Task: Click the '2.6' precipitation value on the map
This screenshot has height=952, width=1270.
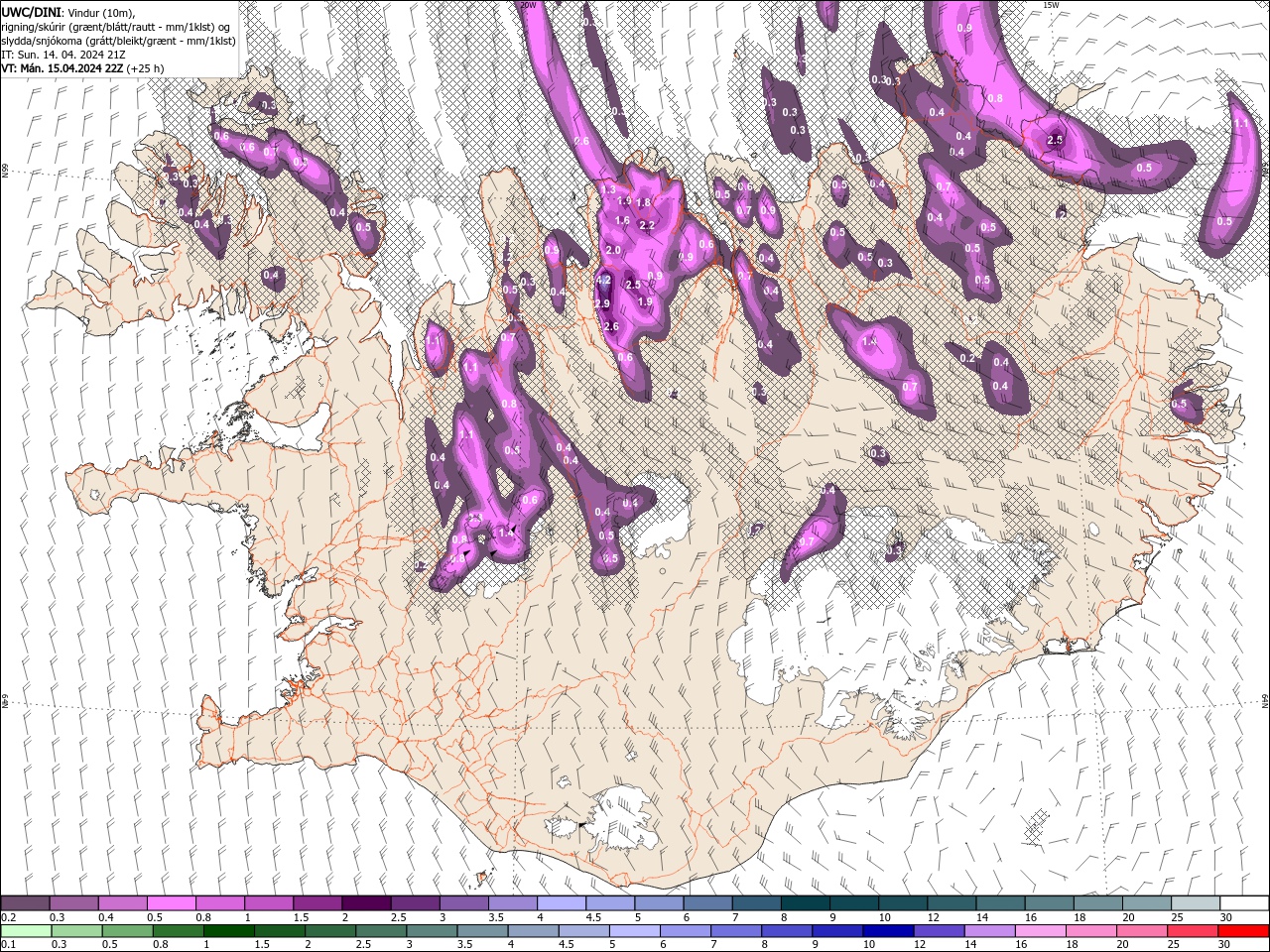Action: [x=611, y=327]
